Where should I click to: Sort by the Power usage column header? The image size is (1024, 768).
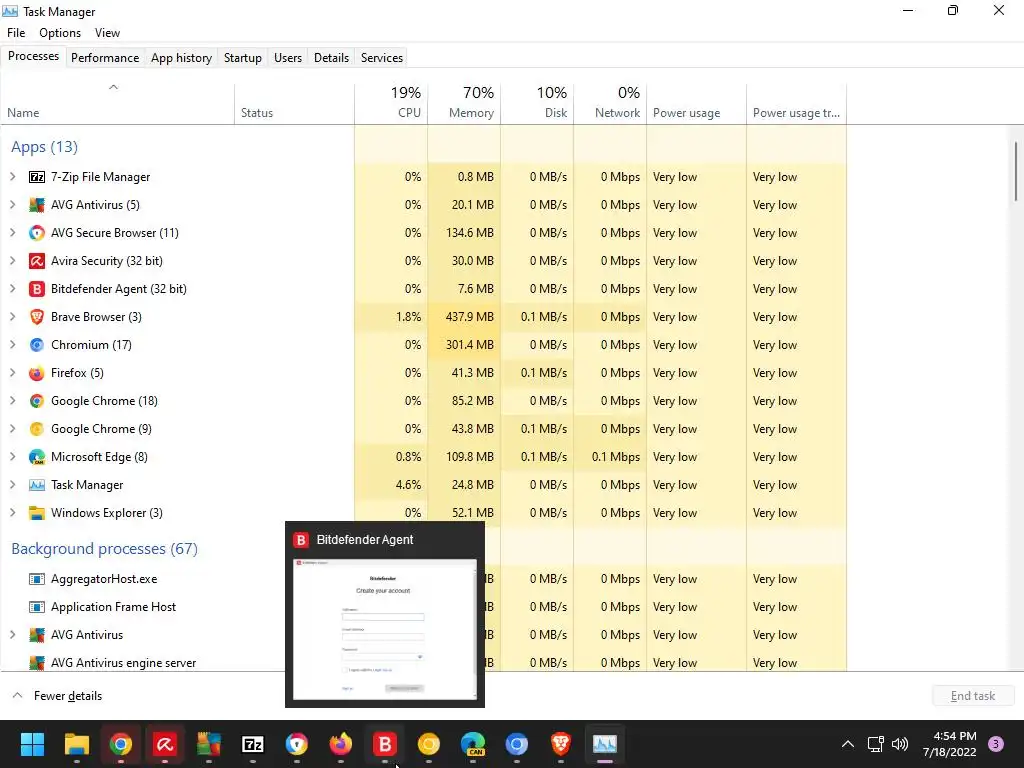tap(696, 103)
